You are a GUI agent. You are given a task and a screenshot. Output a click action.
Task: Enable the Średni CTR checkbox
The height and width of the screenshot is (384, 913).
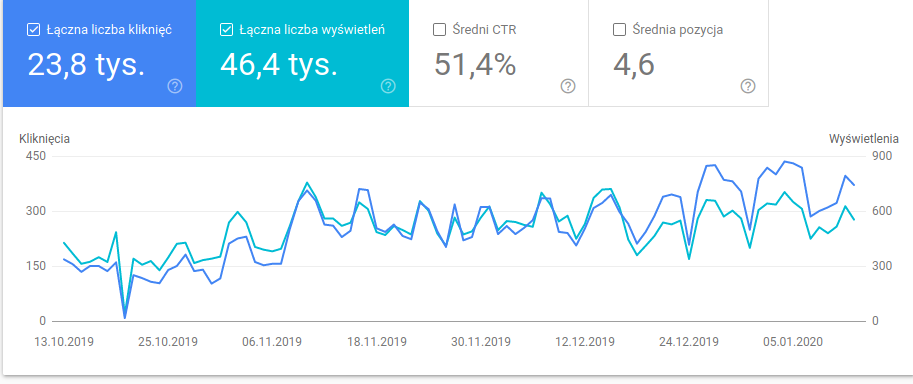coord(440,30)
